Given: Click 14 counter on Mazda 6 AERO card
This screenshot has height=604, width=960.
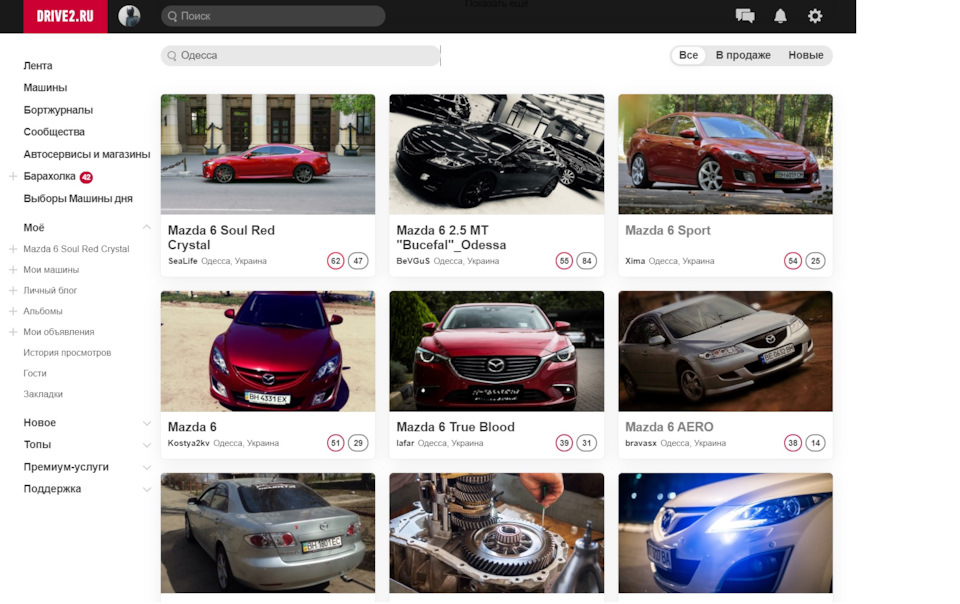Looking at the screenshot, I should coord(816,443).
